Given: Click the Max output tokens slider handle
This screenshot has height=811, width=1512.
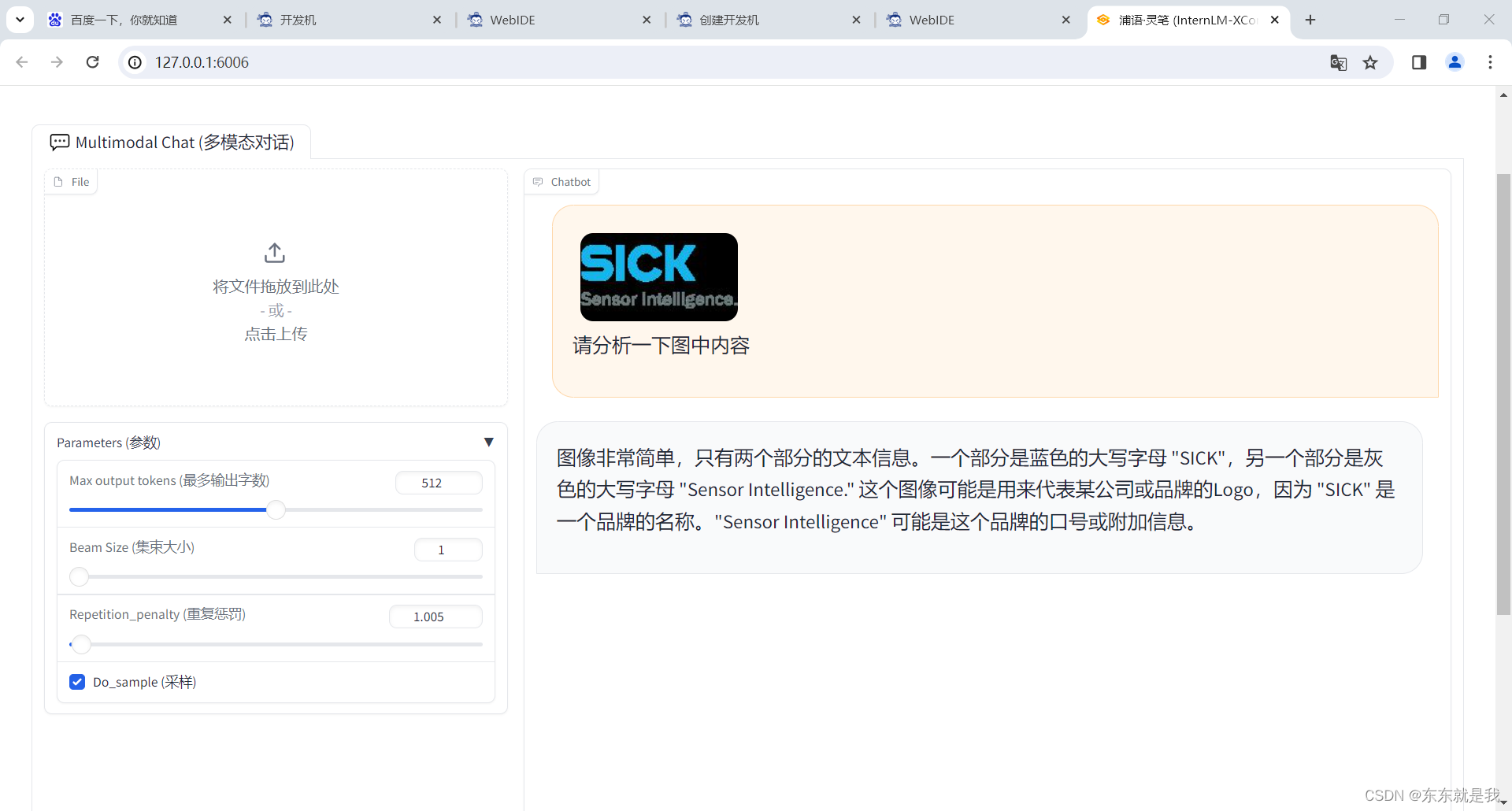Looking at the screenshot, I should coord(276,509).
